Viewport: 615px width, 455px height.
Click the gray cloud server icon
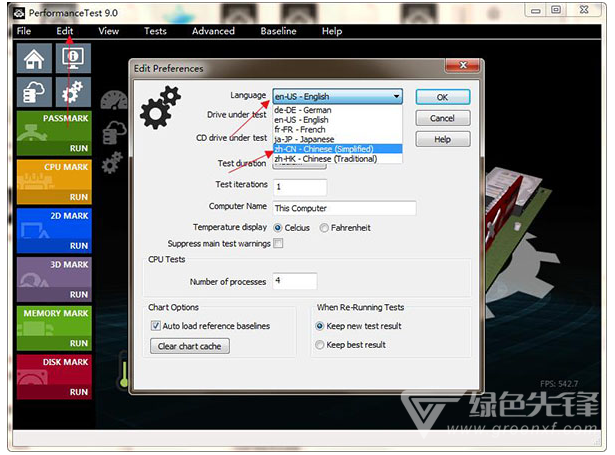pyautogui.click(x=114, y=133)
